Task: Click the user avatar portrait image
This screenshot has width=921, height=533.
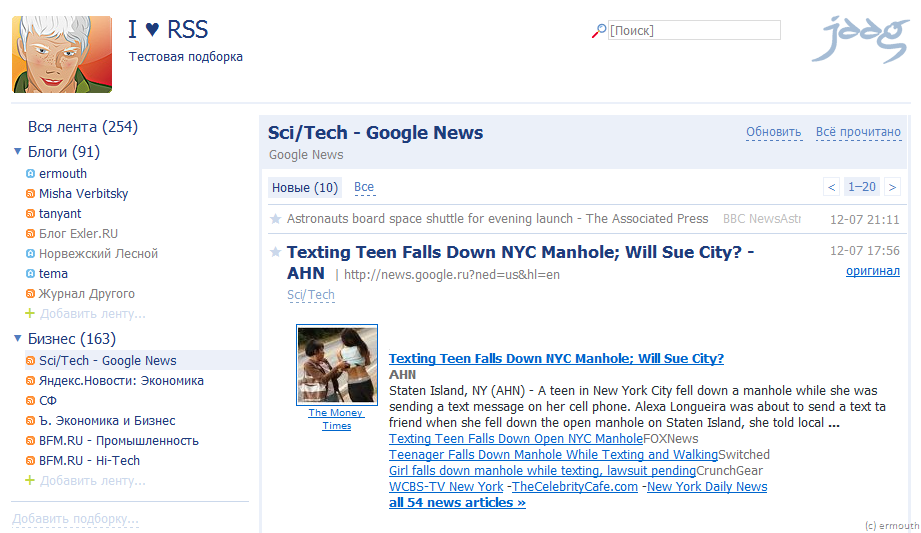Action: point(62,54)
